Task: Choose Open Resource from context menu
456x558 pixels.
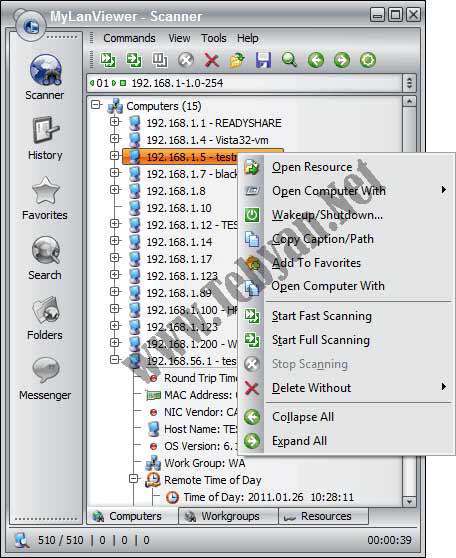Action: tap(345, 167)
